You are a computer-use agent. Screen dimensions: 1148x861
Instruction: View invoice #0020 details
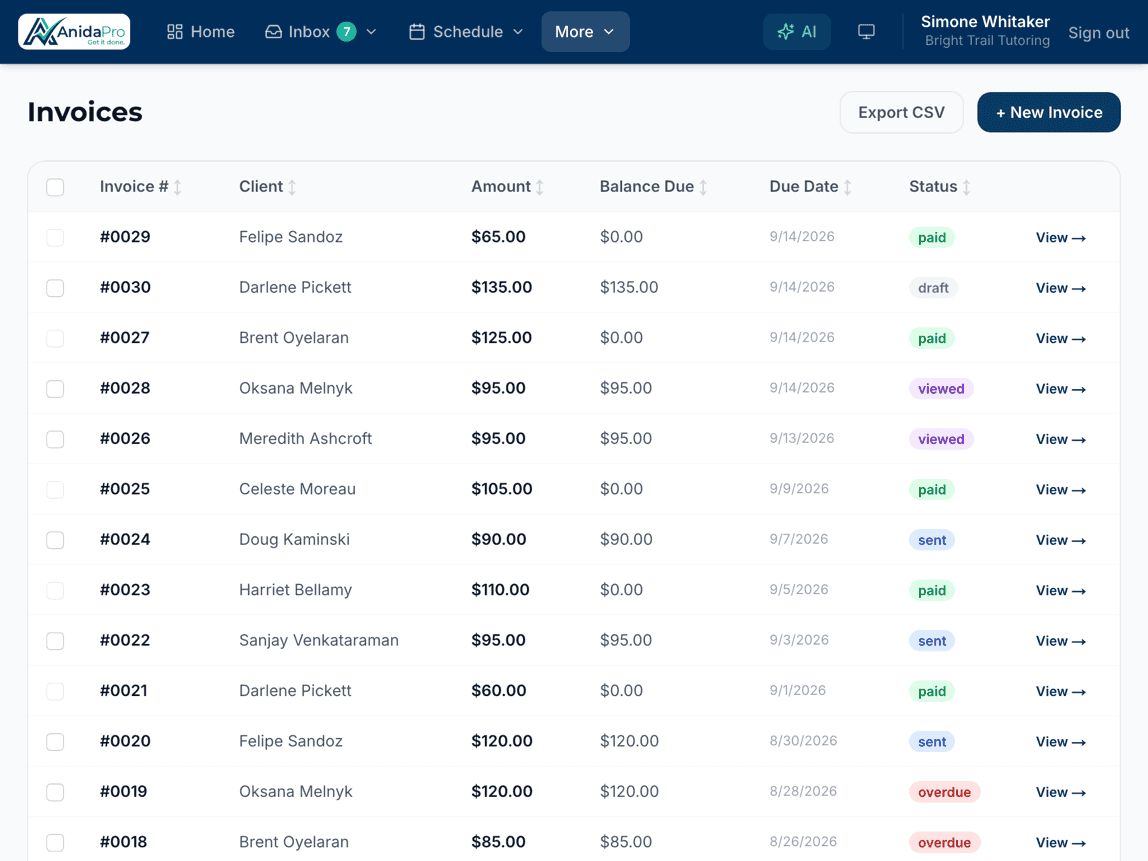pos(1060,742)
